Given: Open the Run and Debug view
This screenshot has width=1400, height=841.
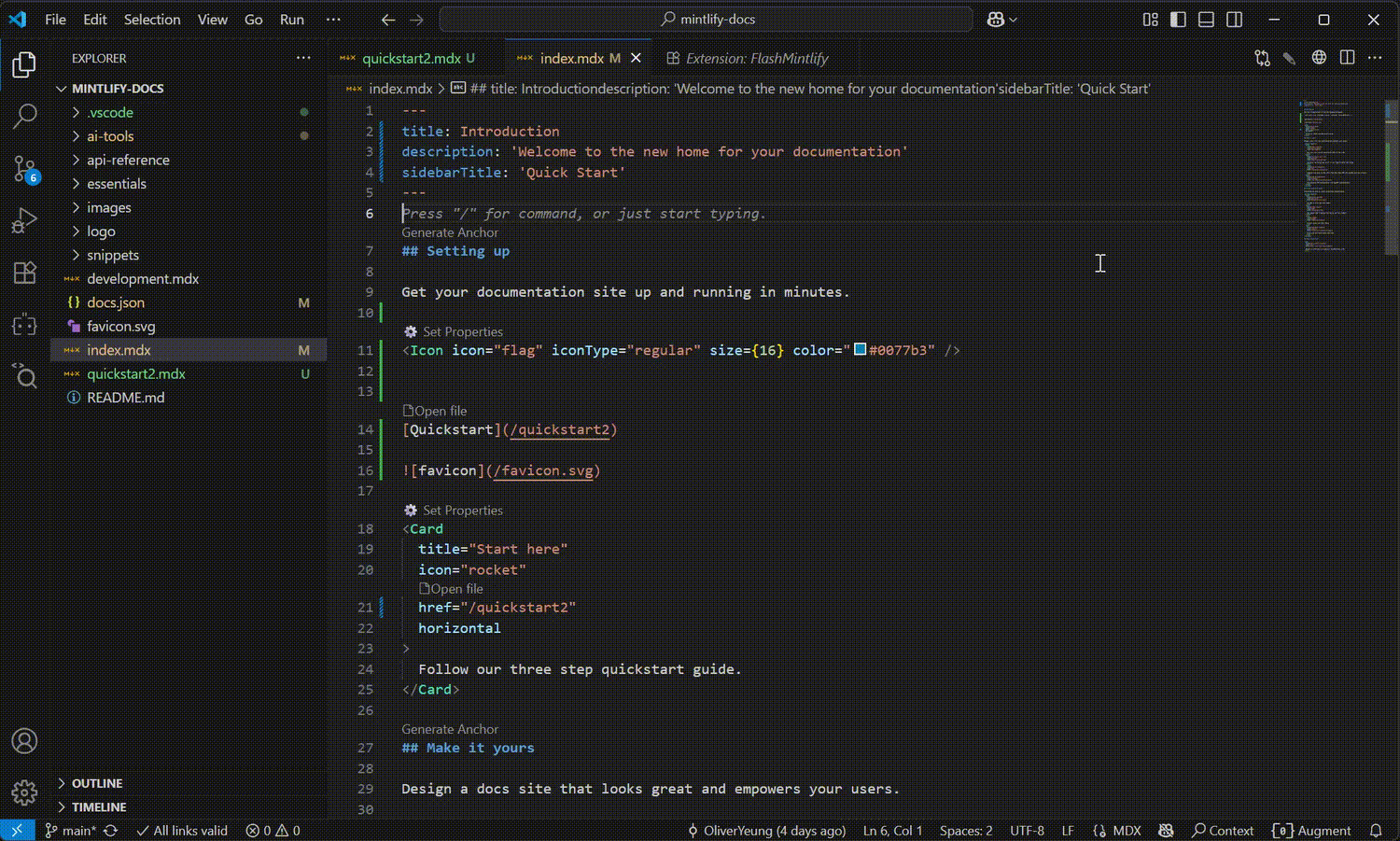Looking at the screenshot, I should [x=24, y=221].
